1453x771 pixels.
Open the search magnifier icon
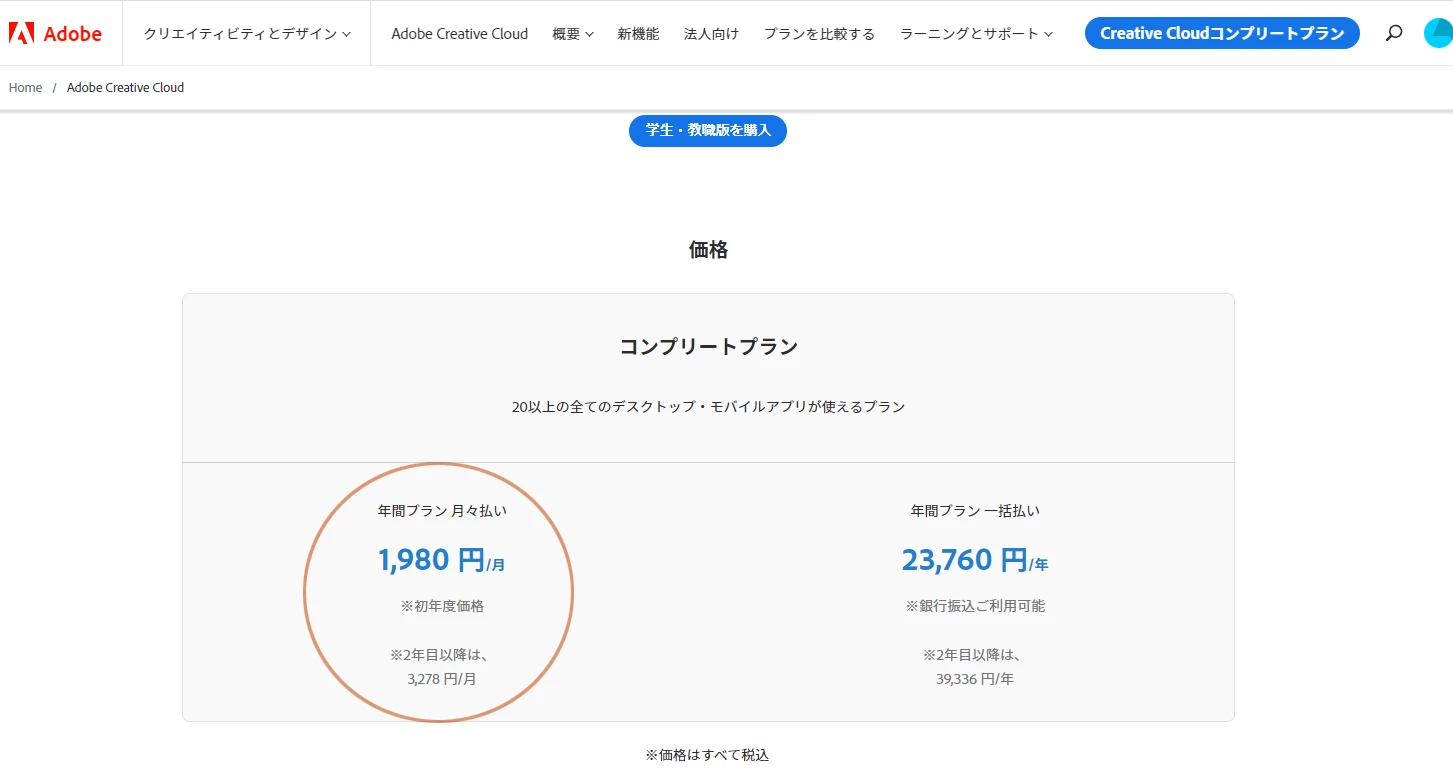(x=1393, y=33)
